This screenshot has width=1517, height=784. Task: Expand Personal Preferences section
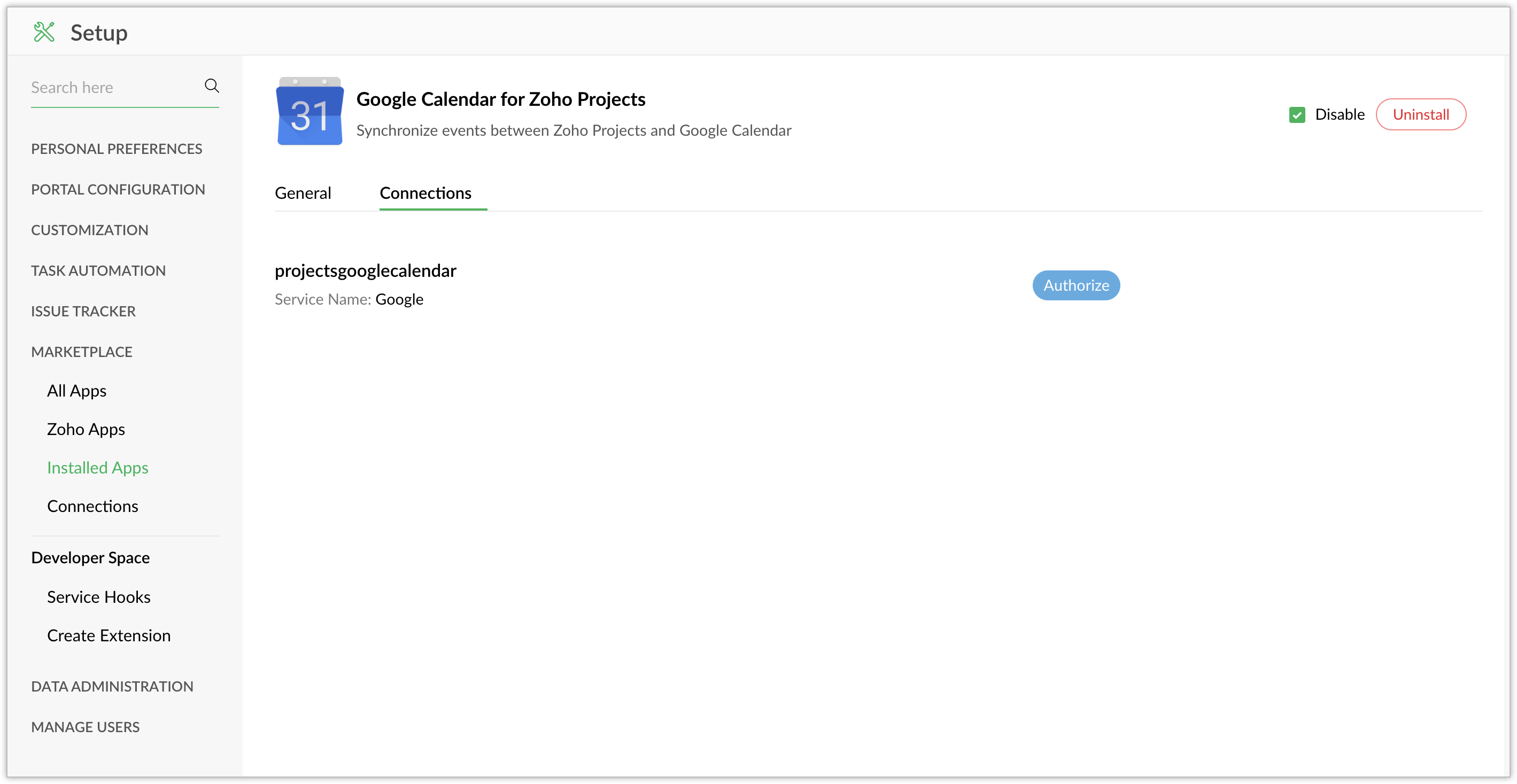tap(117, 149)
